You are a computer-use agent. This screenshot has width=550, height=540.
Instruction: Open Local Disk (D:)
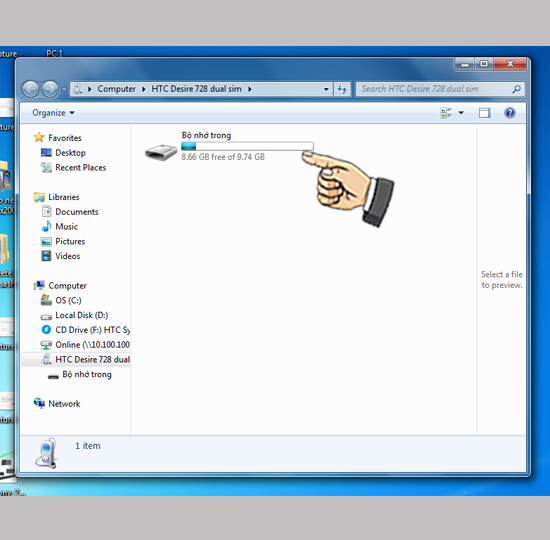82,315
